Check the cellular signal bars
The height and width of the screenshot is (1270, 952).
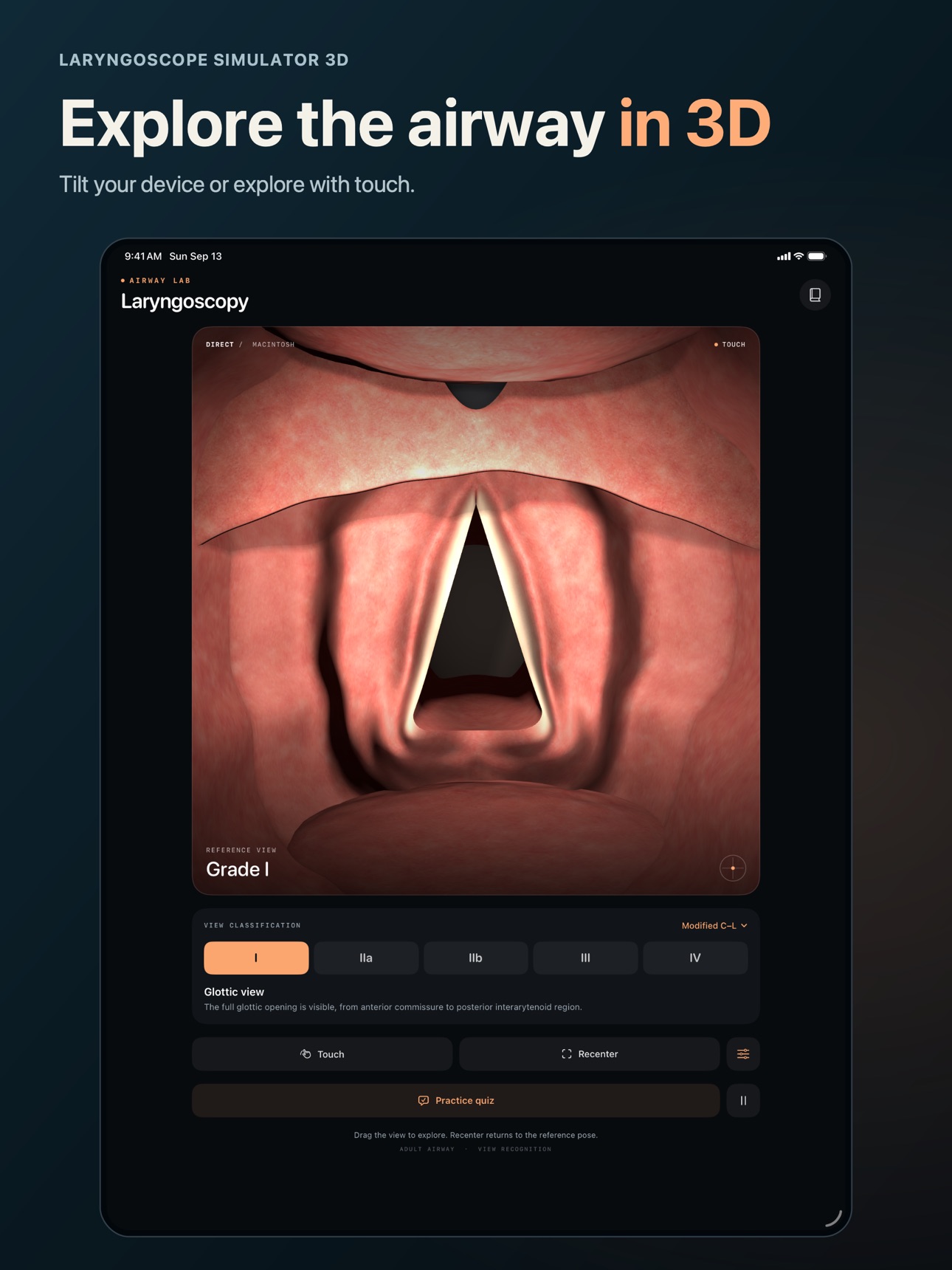click(x=784, y=256)
